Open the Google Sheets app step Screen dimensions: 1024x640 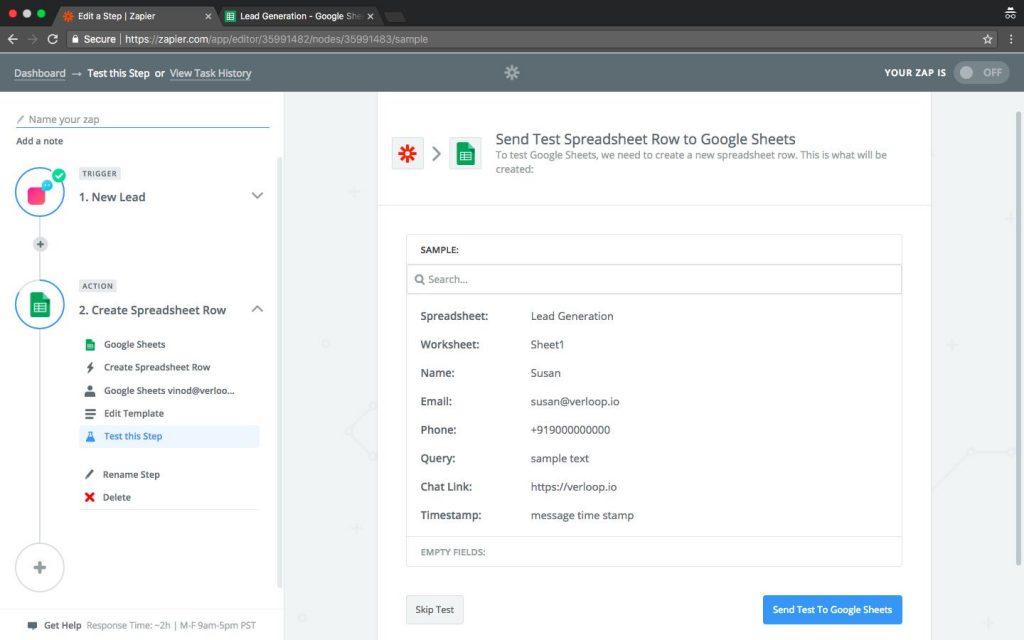pyautogui.click(x=135, y=344)
